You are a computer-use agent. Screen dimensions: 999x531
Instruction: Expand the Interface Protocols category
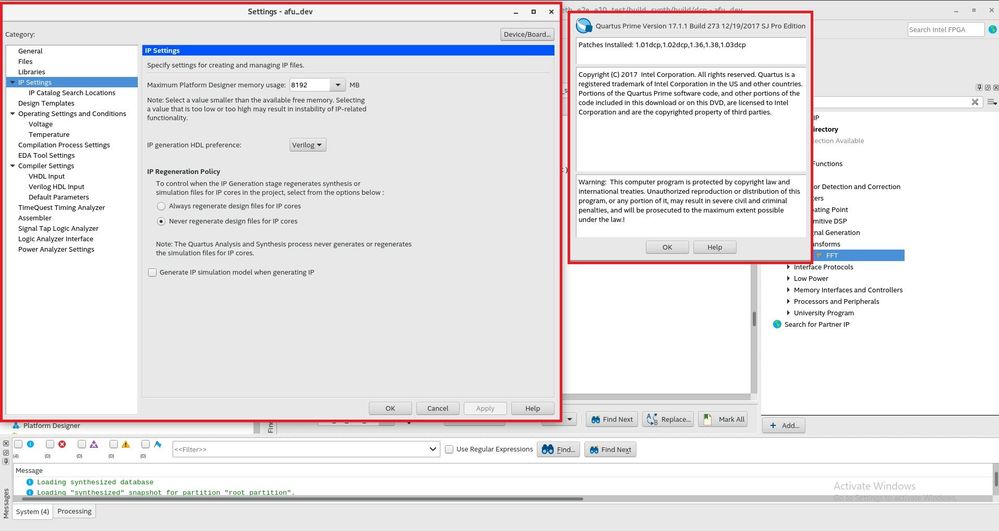(788, 267)
